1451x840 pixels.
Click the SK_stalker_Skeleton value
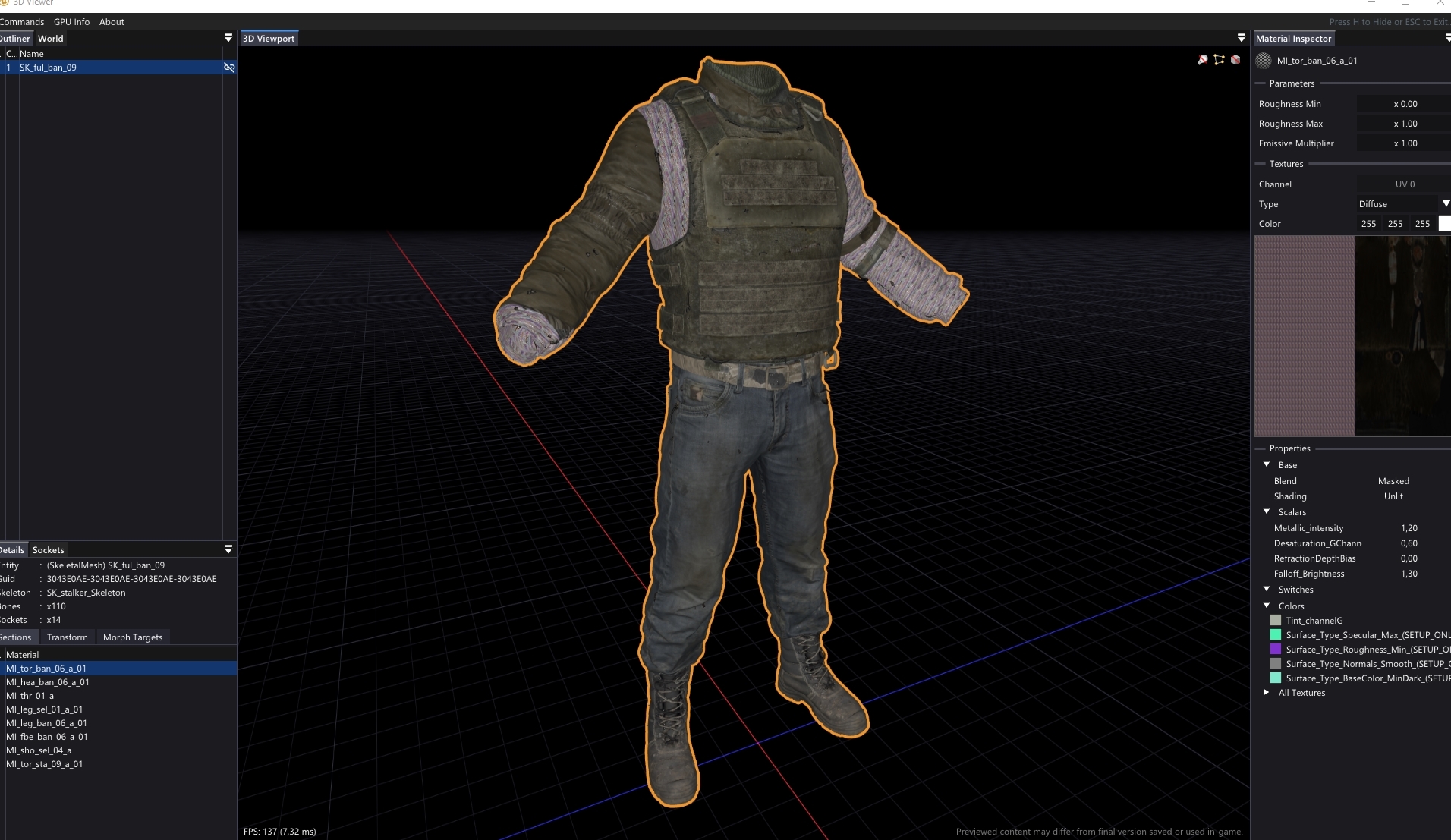[86, 593]
